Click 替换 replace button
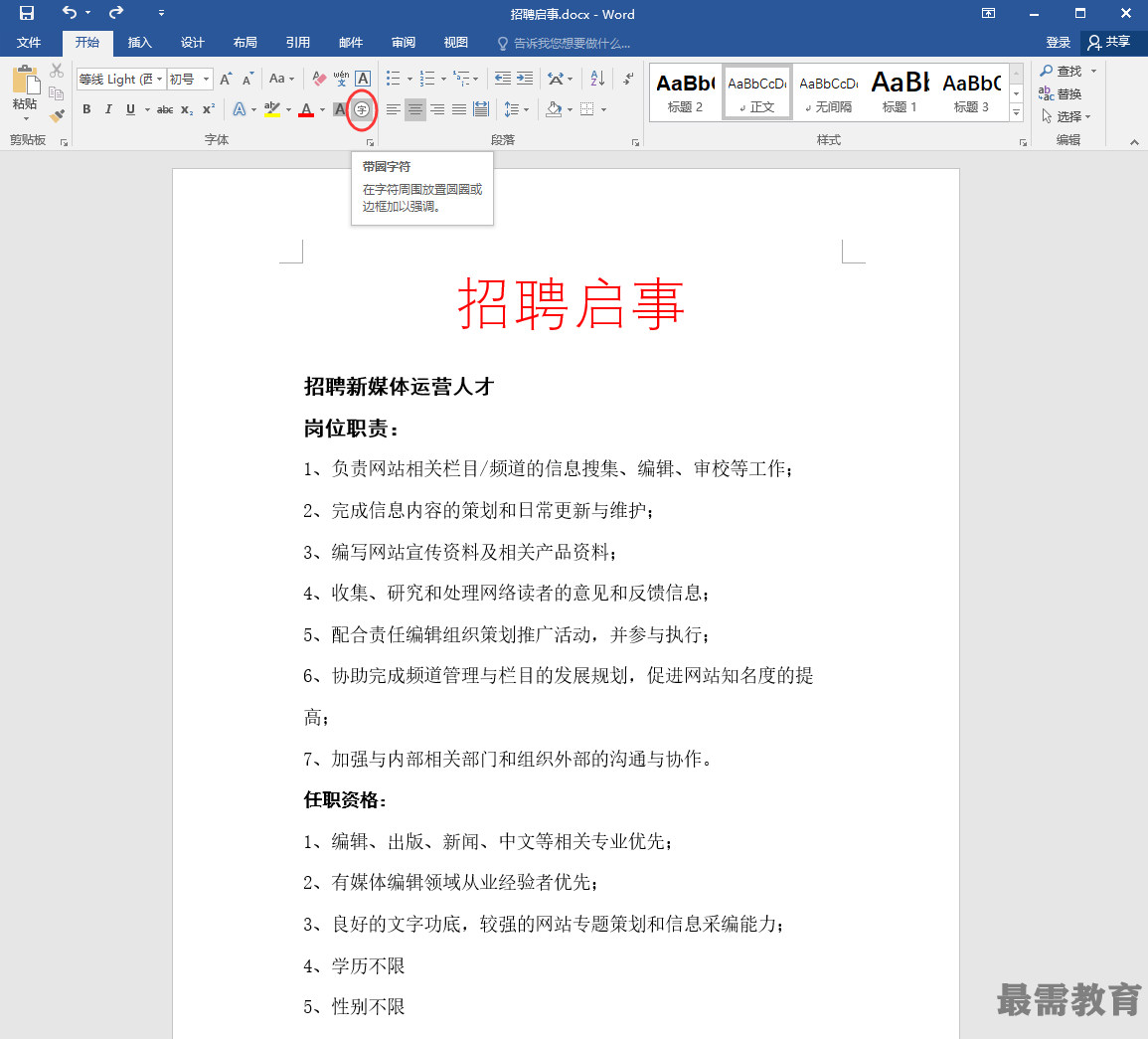The height and width of the screenshot is (1039, 1148). tap(1061, 93)
